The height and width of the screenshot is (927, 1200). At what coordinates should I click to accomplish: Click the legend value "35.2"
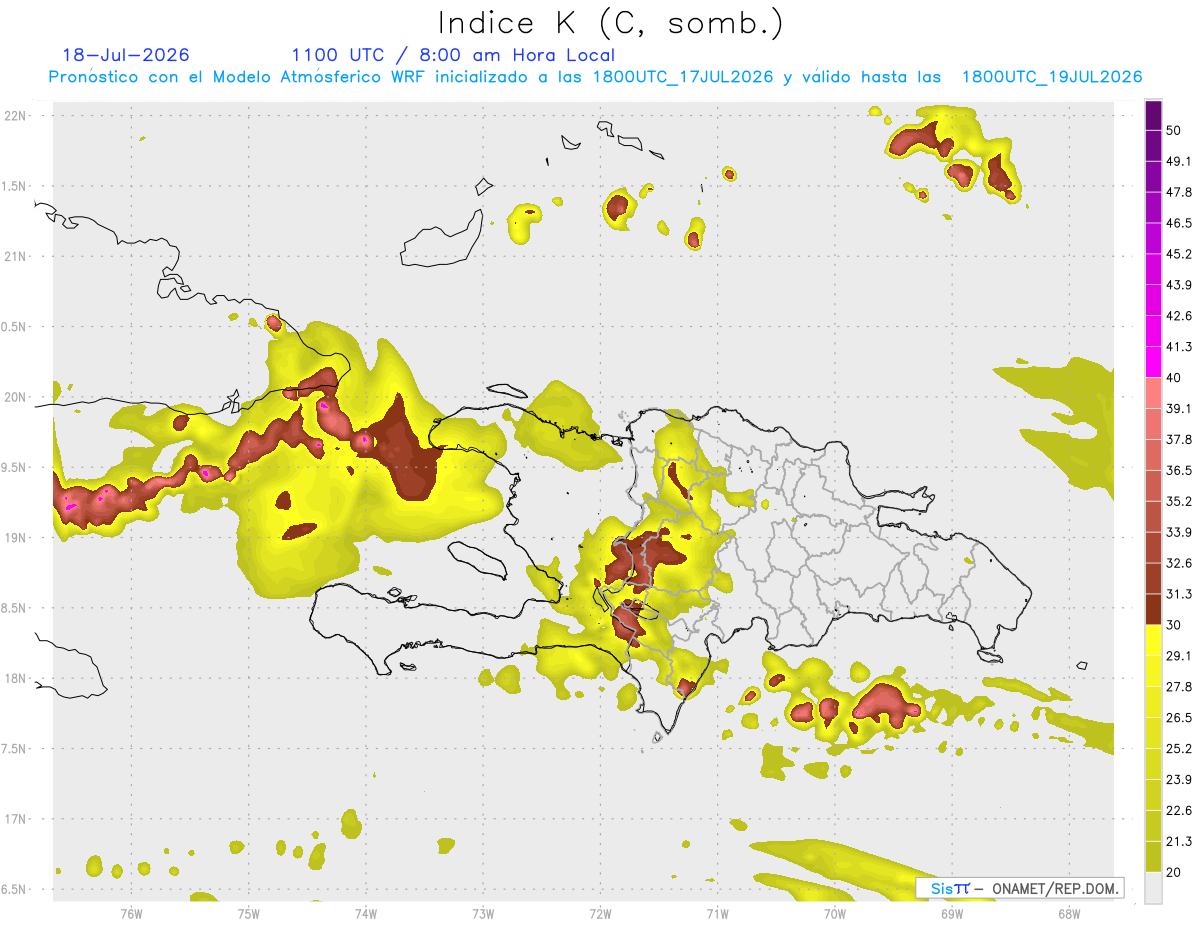[x=1178, y=501]
